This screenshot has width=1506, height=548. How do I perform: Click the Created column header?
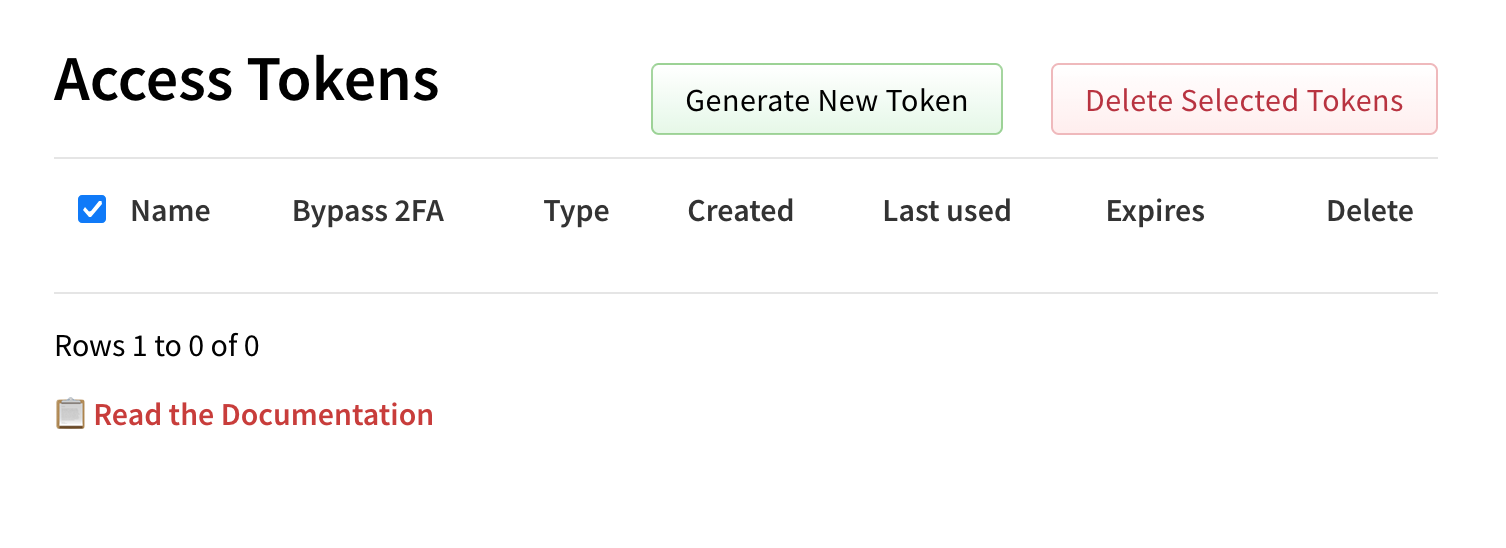740,211
